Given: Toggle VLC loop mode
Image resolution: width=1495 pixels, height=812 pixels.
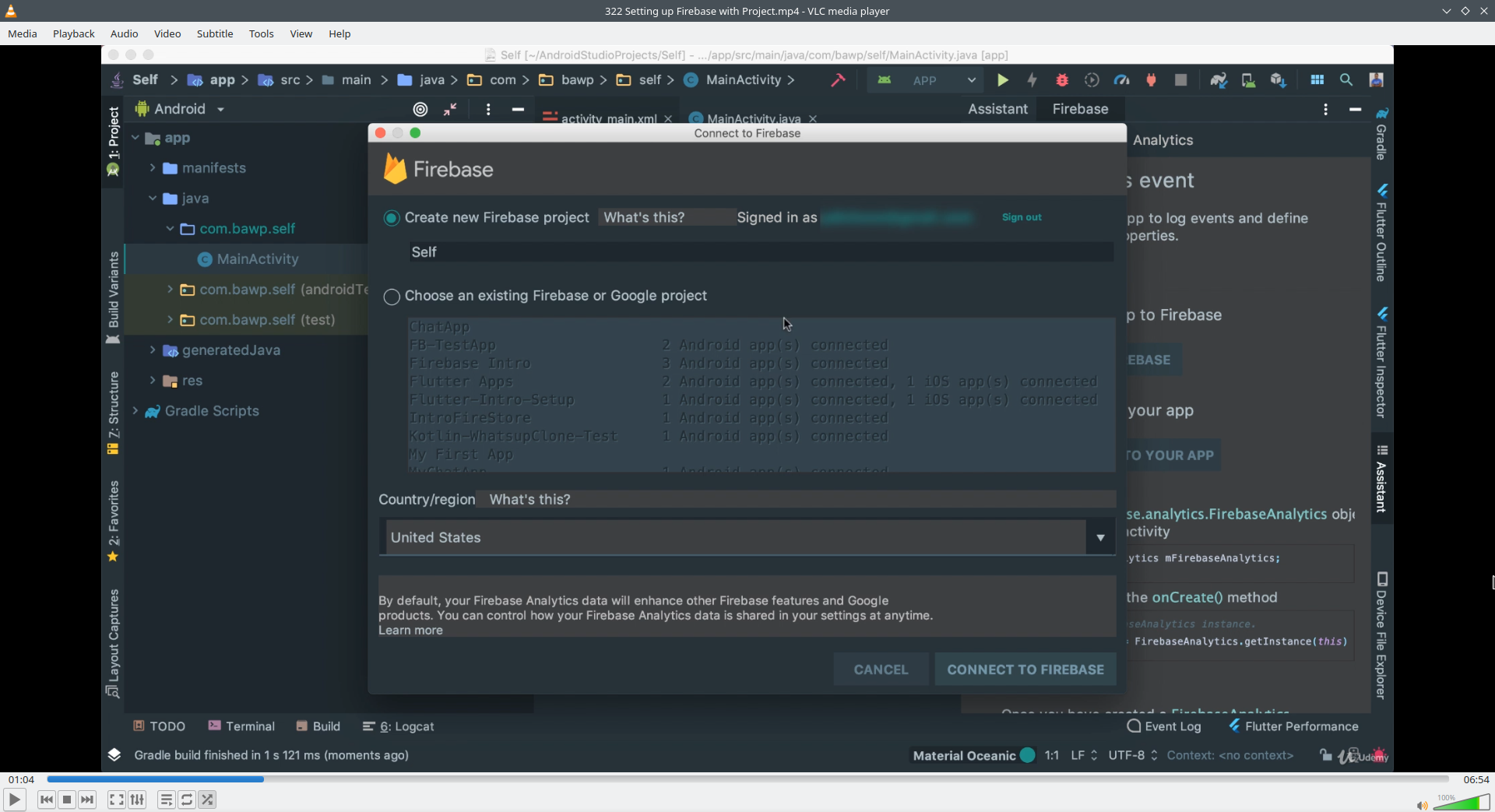Looking at the screenshot, I should pyautogui.click(x=187, y=800).
